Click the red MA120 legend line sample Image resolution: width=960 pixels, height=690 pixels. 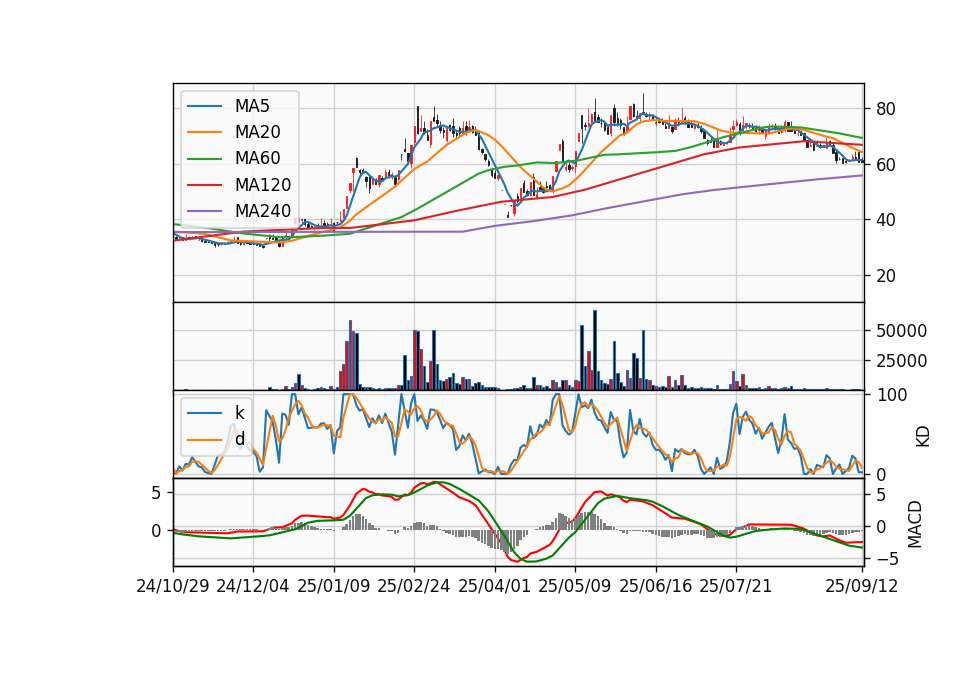pyautogui.click(x=204, y=185)
